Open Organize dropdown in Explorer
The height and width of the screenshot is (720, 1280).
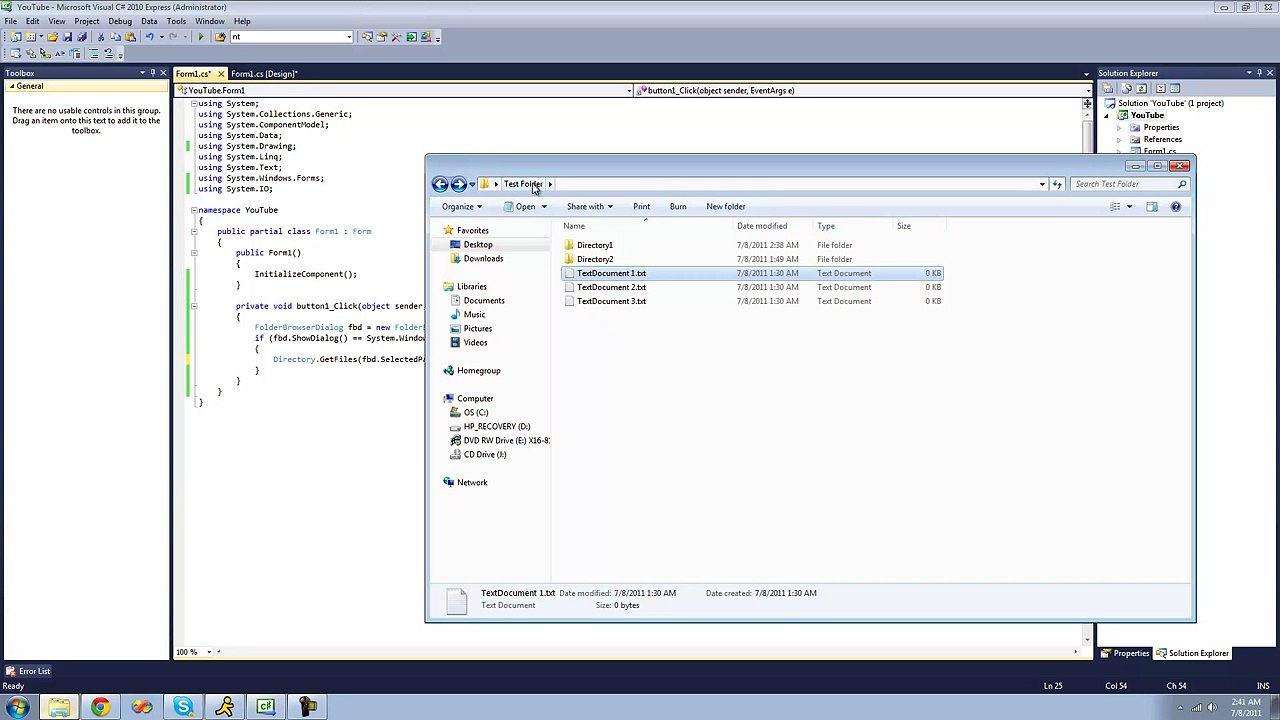pos(462,207)
